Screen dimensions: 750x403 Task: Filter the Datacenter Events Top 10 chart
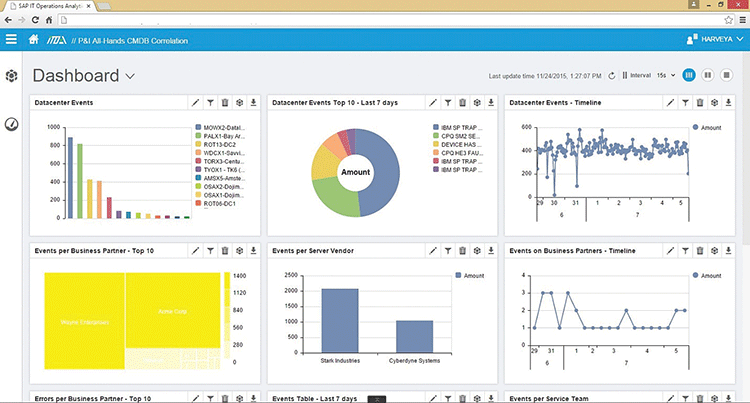pyautogui.click(x=448, y=102)
